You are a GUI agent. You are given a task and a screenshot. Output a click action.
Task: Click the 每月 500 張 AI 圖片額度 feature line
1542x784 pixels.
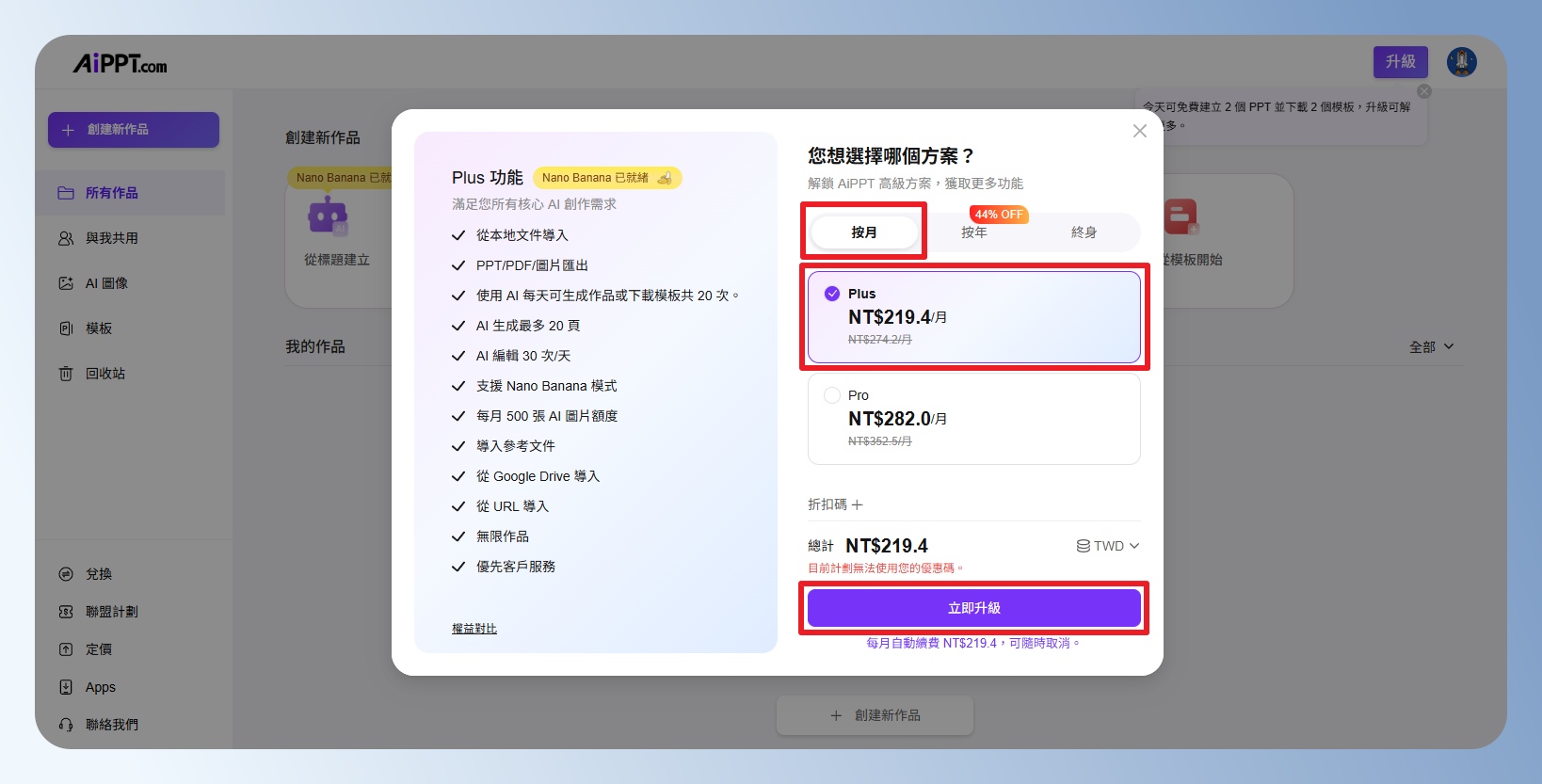point(547,416)
